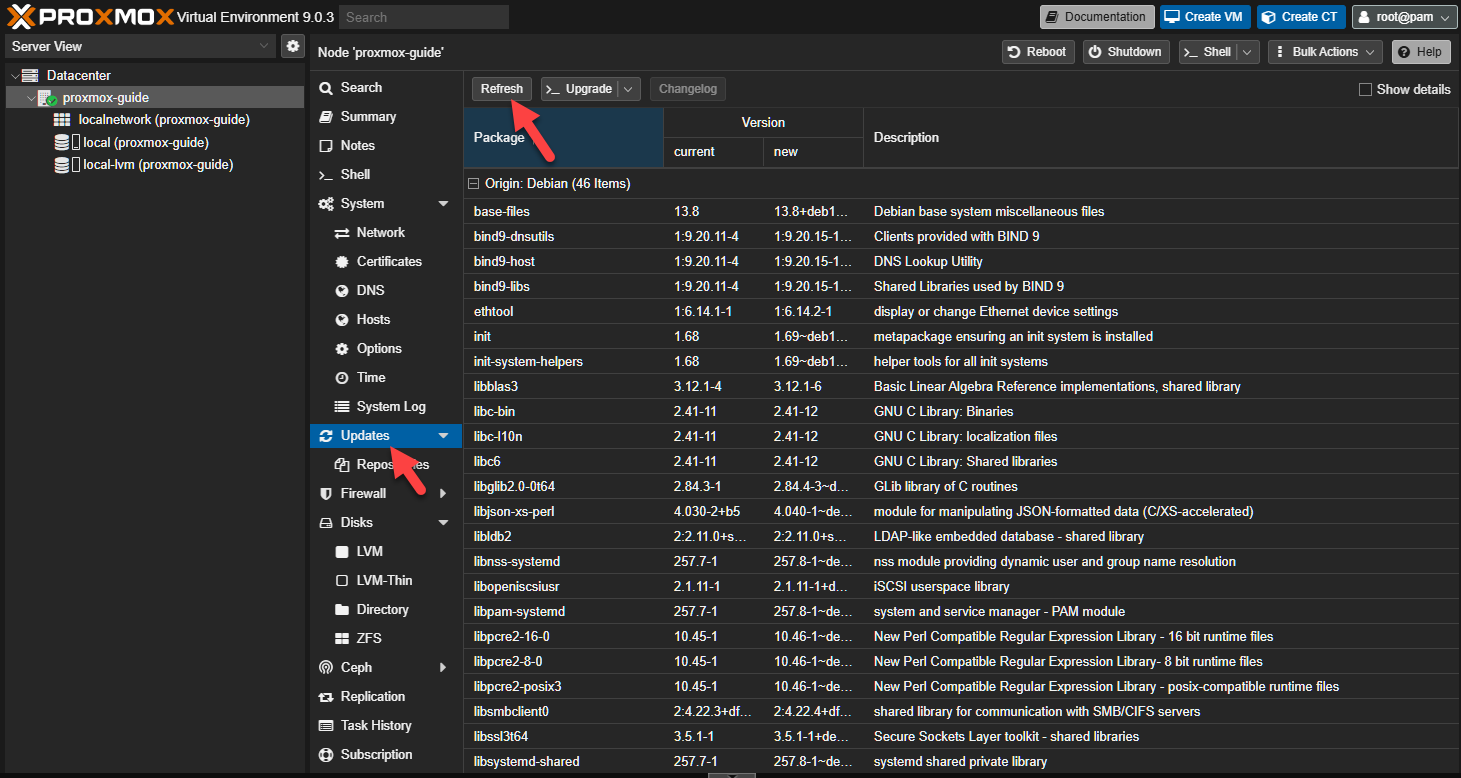
Task: Open the Summary menu item
Action: coord(368,117)
